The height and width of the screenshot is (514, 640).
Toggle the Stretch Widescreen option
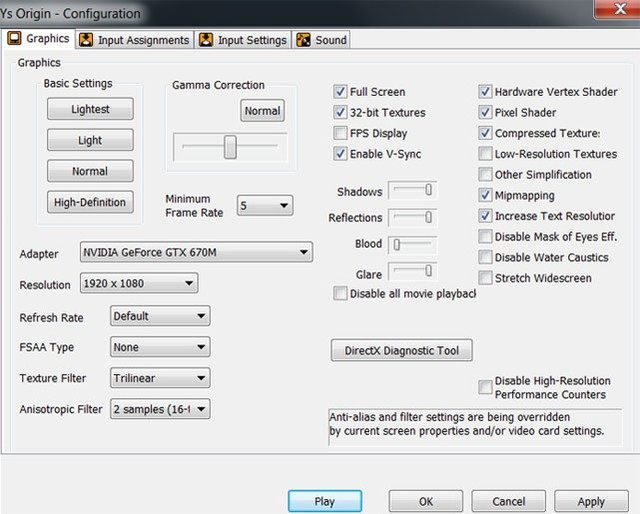(486, 278)
